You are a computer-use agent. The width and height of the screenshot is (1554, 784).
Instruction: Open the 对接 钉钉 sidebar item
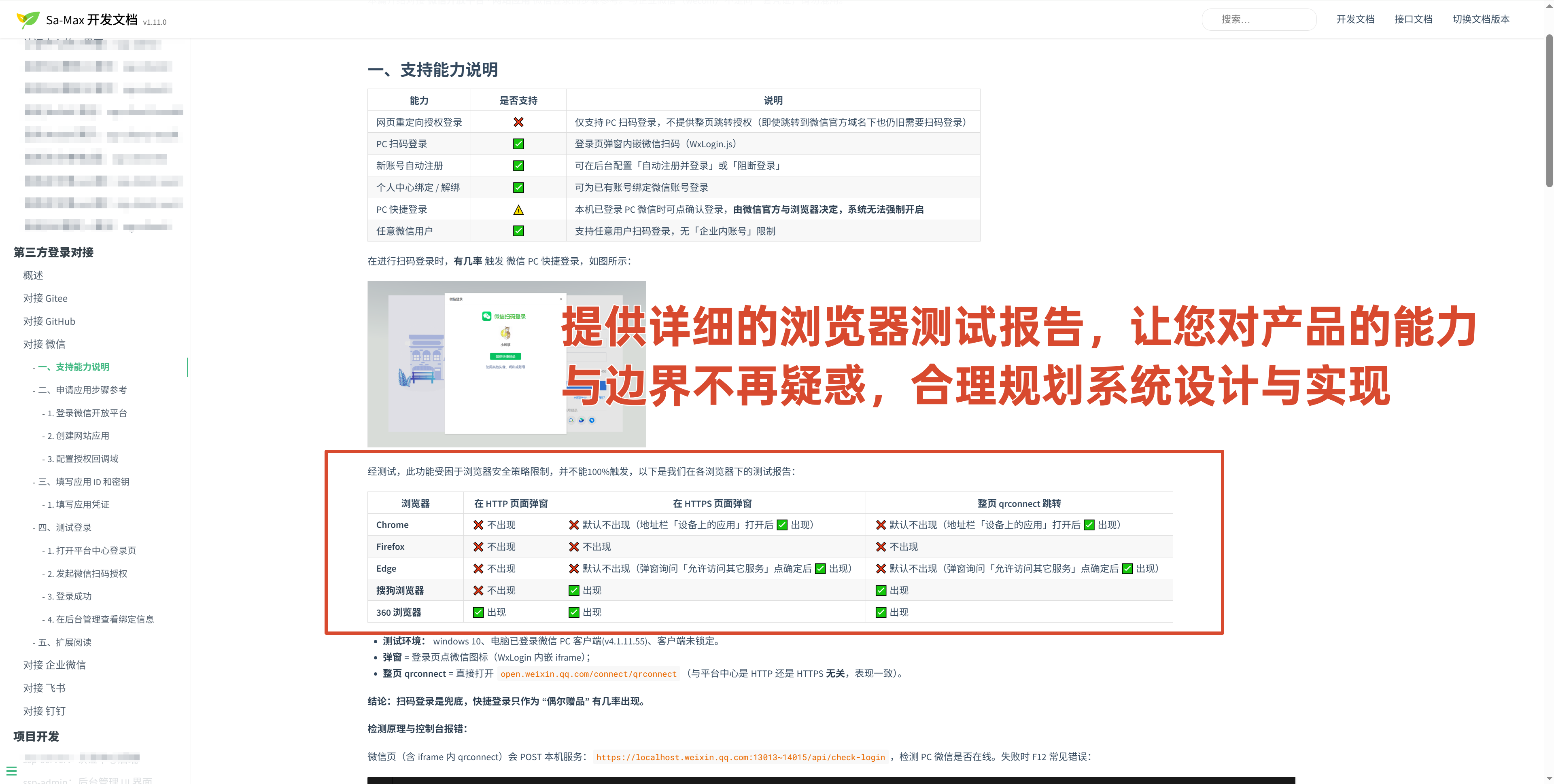point(44,710)
